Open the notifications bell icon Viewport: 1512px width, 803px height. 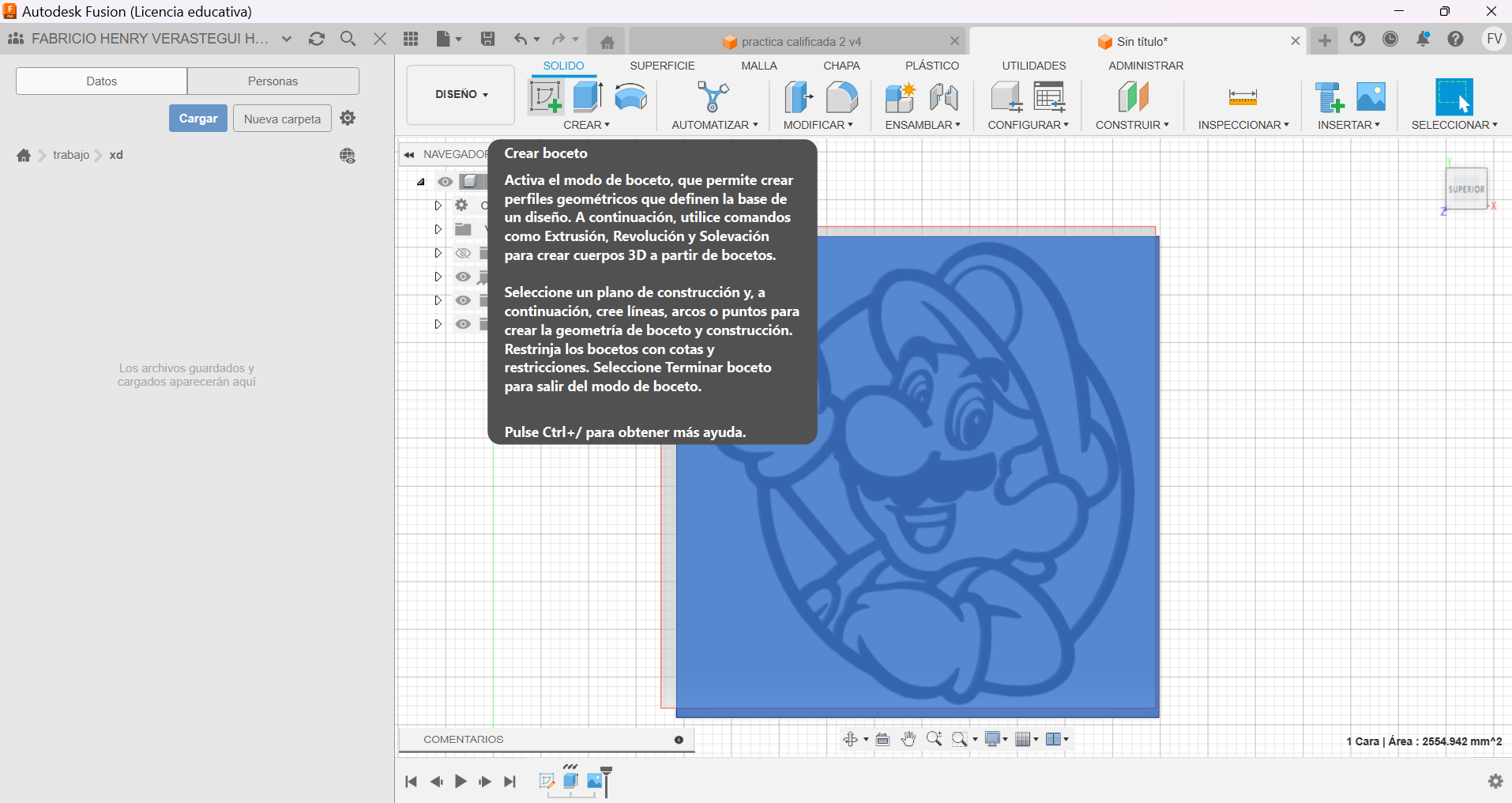point(1423,39)
